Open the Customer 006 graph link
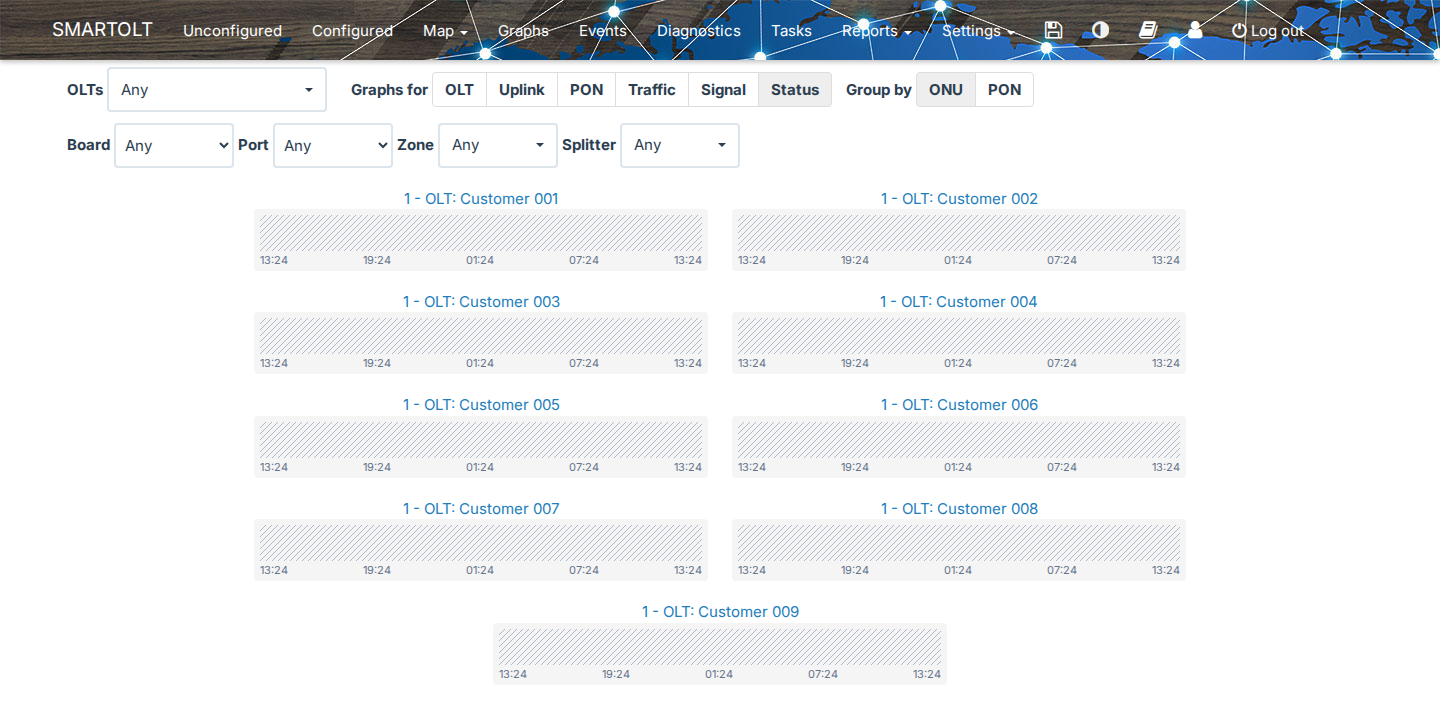This screenshot has height=702, width=1440. [959, 405]
